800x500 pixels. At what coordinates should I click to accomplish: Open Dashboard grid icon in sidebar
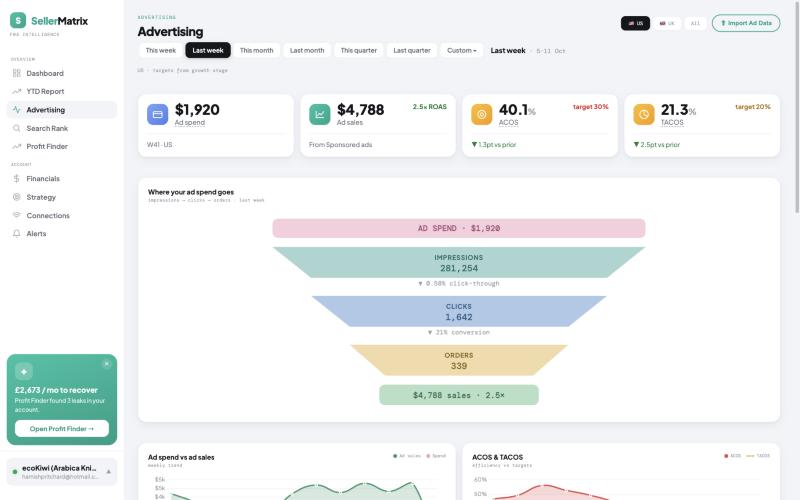click(16, 73)
